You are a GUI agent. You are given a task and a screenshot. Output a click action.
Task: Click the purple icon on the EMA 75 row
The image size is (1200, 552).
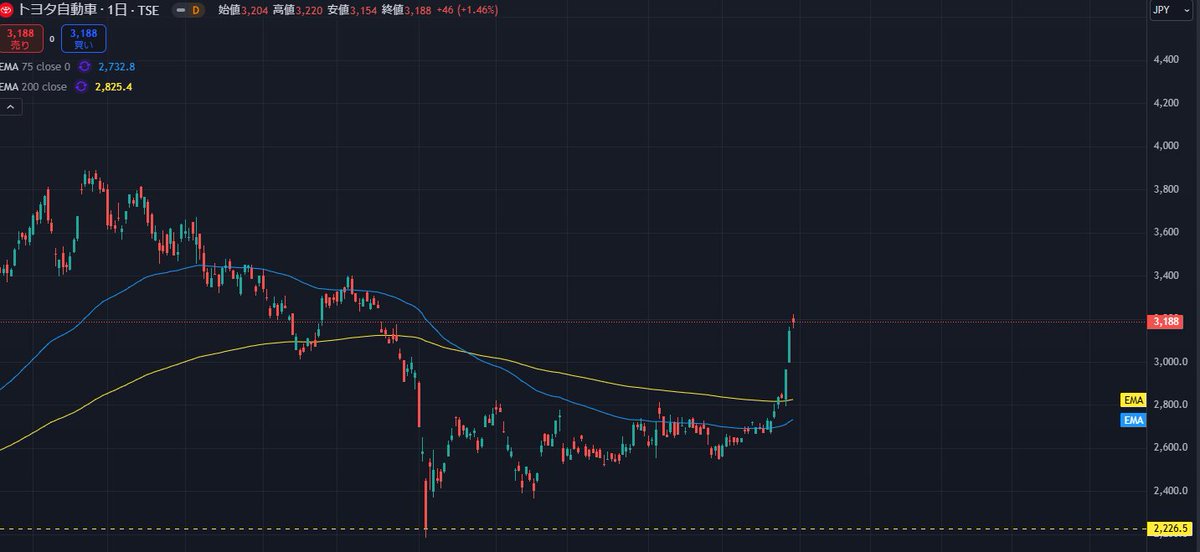(85, 66)
